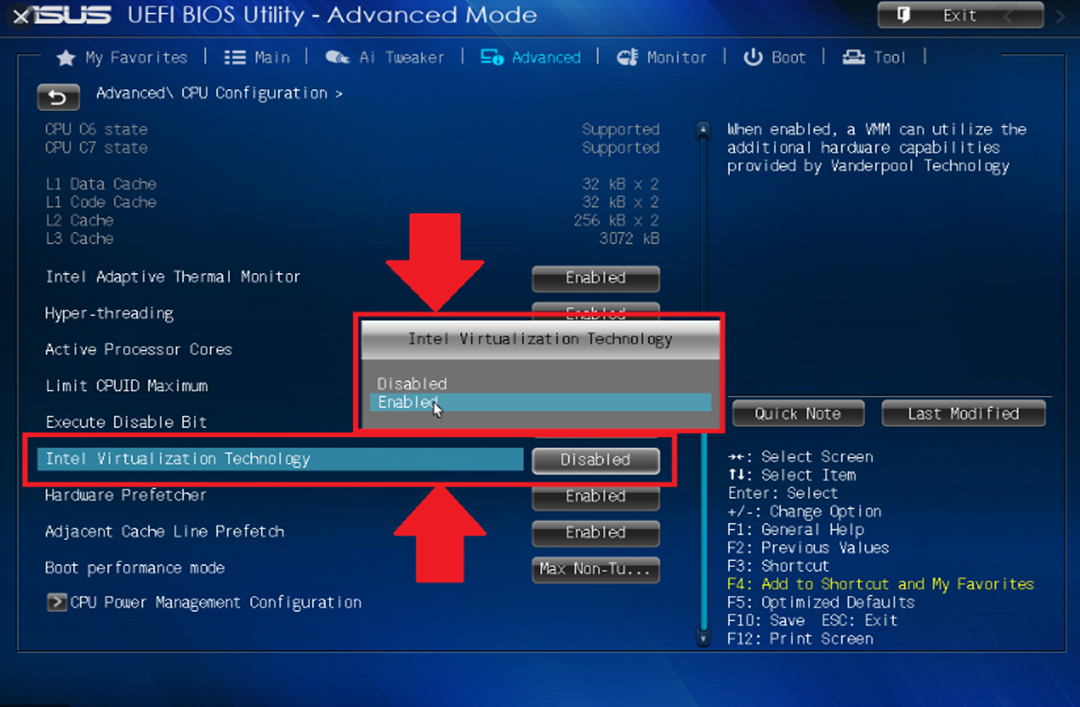Switch to the Main tab
1080x707 pixels.
point(257,58)
